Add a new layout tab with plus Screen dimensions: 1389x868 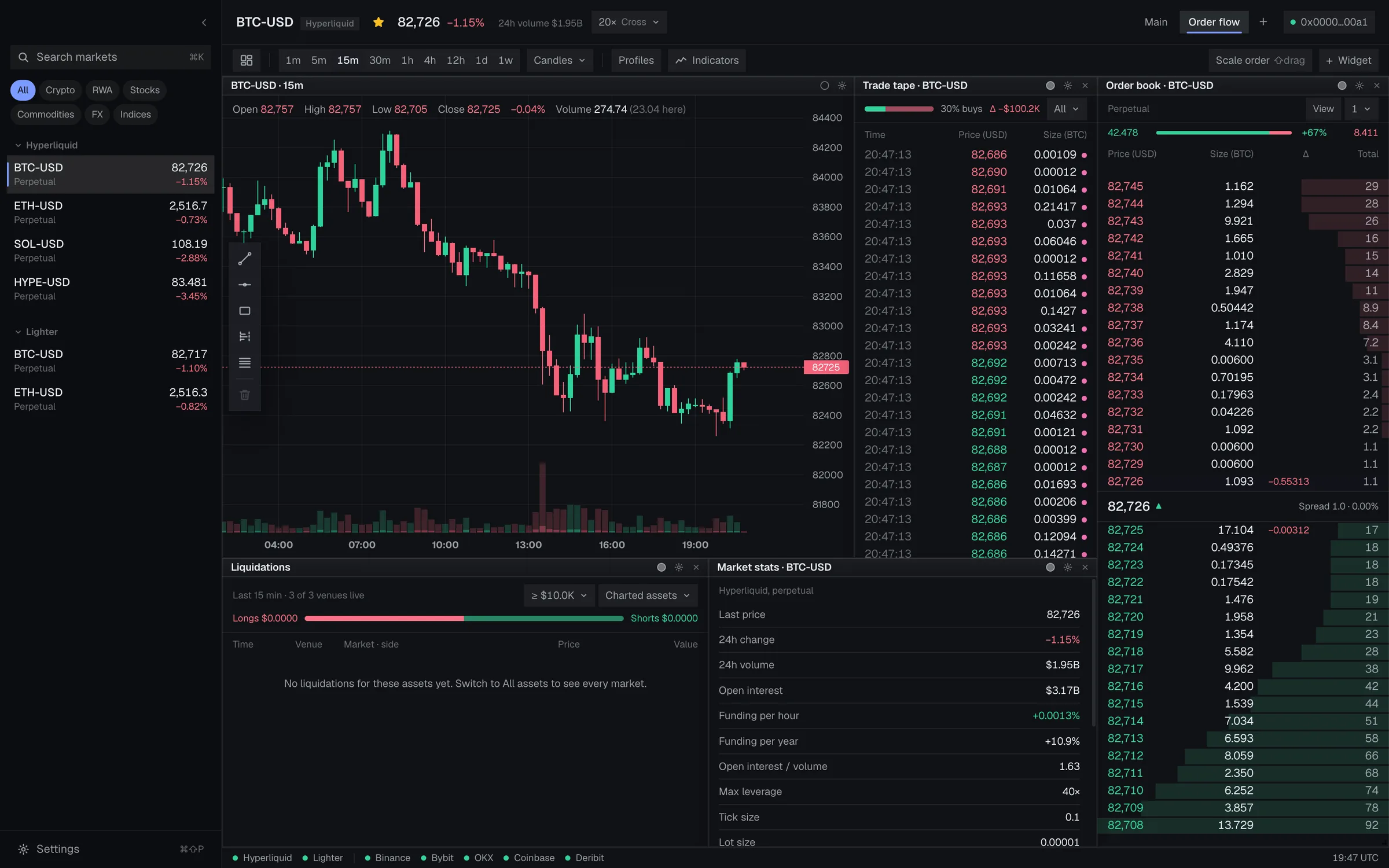[1263, 22]
